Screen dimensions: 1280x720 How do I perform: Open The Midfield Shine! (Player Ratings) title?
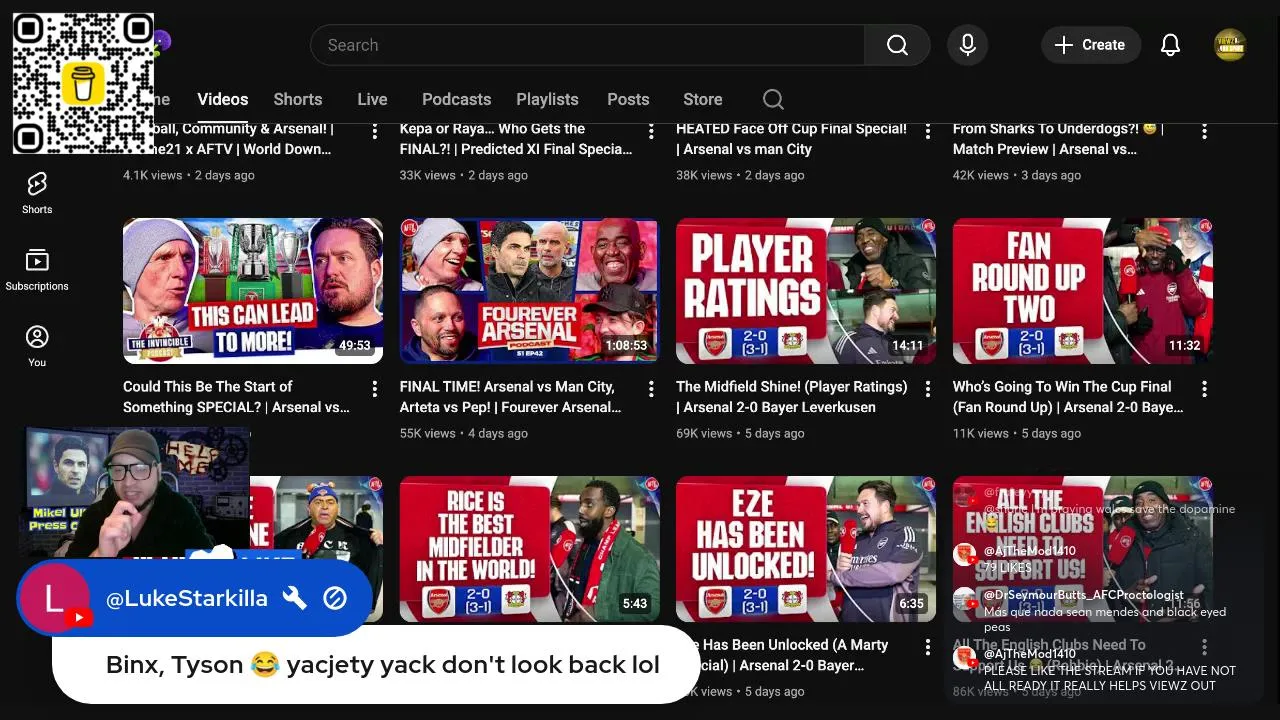coord(792,397)
